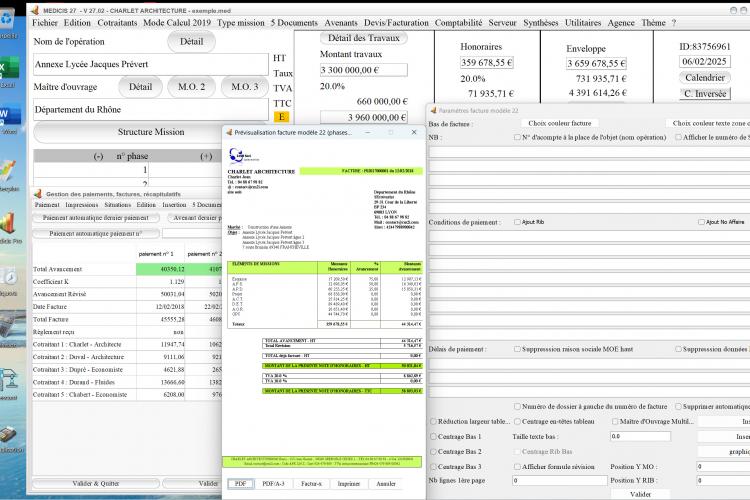Click the minus (-) phase control
Screen dimensions: 750x500
coord(99,156)
